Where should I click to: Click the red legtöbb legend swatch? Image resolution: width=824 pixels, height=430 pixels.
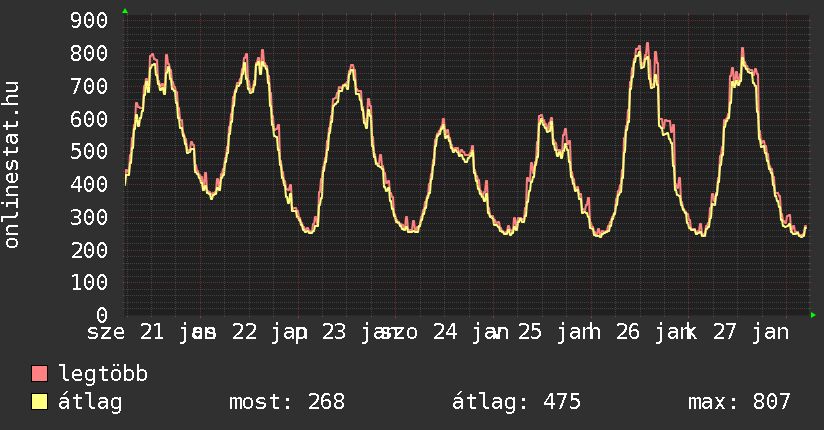40,375
